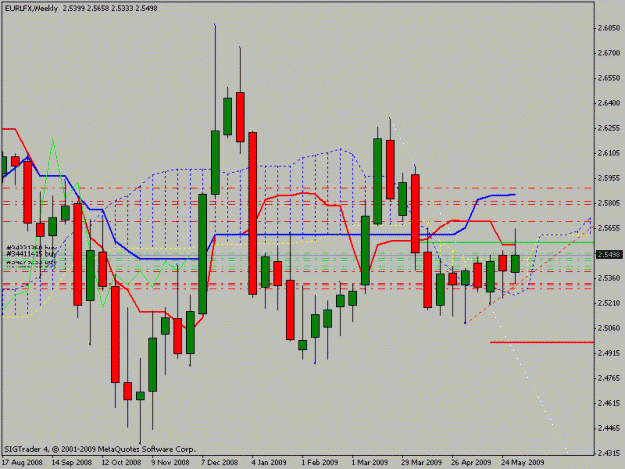Click the 2.6700 price scale label
The image size is (625, 469).
(609, 53)
